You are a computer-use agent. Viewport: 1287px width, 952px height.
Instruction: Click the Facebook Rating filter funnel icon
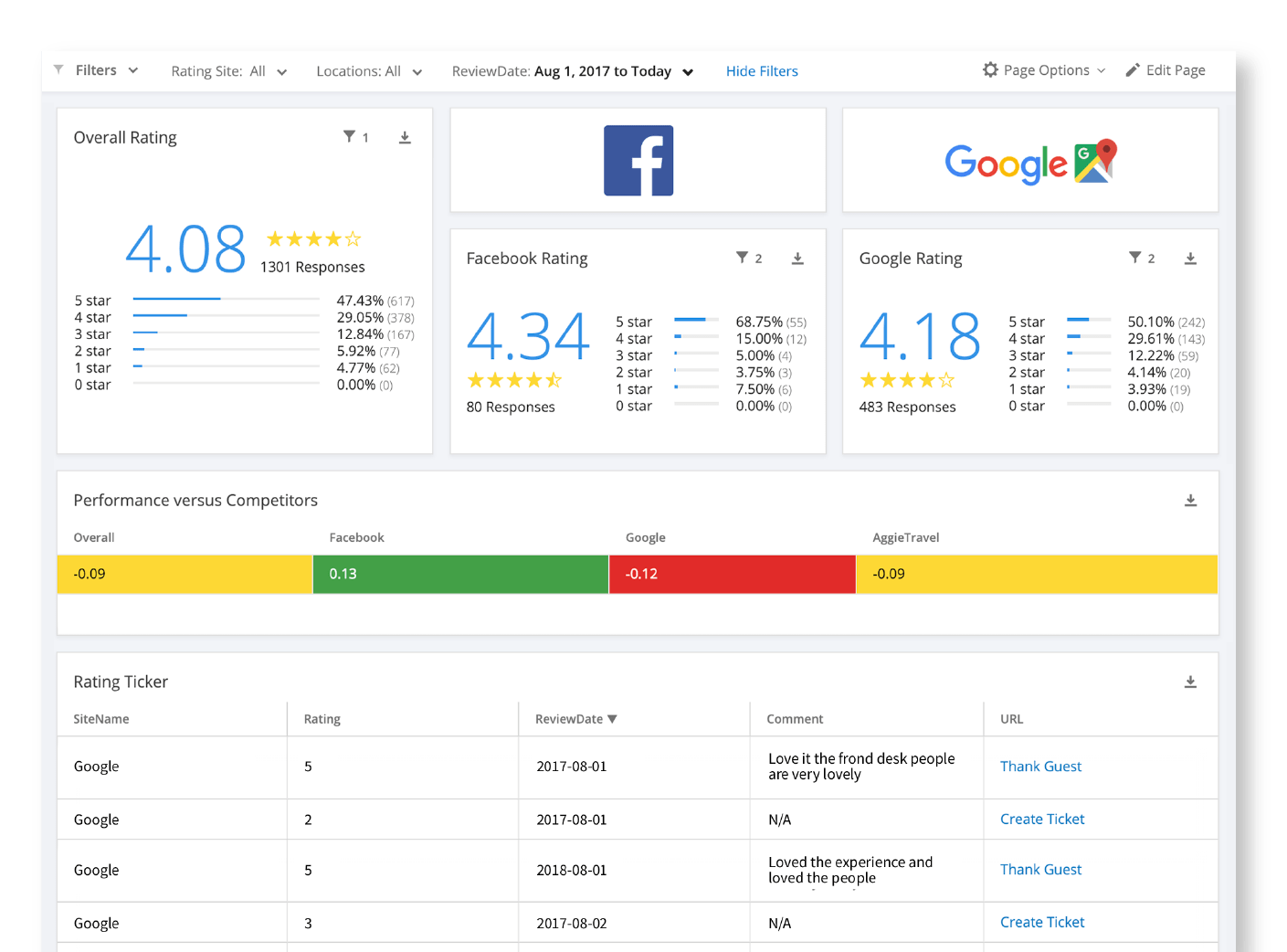(742, 258)
